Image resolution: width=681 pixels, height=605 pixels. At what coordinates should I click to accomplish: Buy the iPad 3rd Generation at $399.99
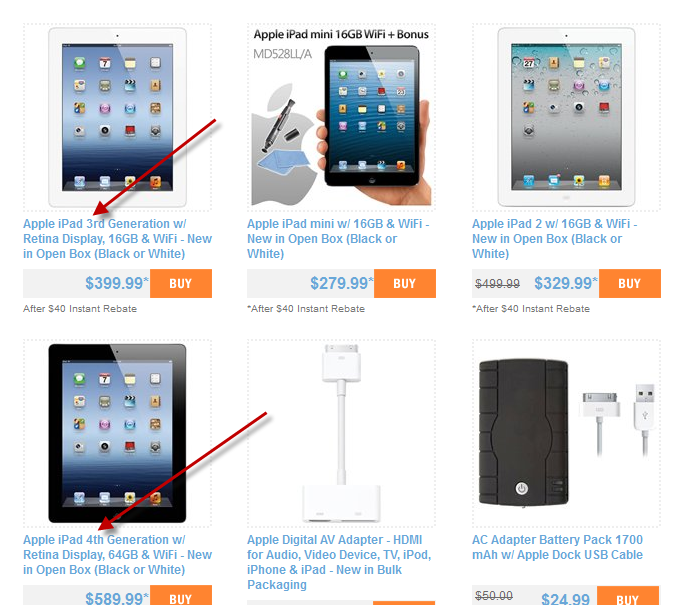(x=181, y=283)
